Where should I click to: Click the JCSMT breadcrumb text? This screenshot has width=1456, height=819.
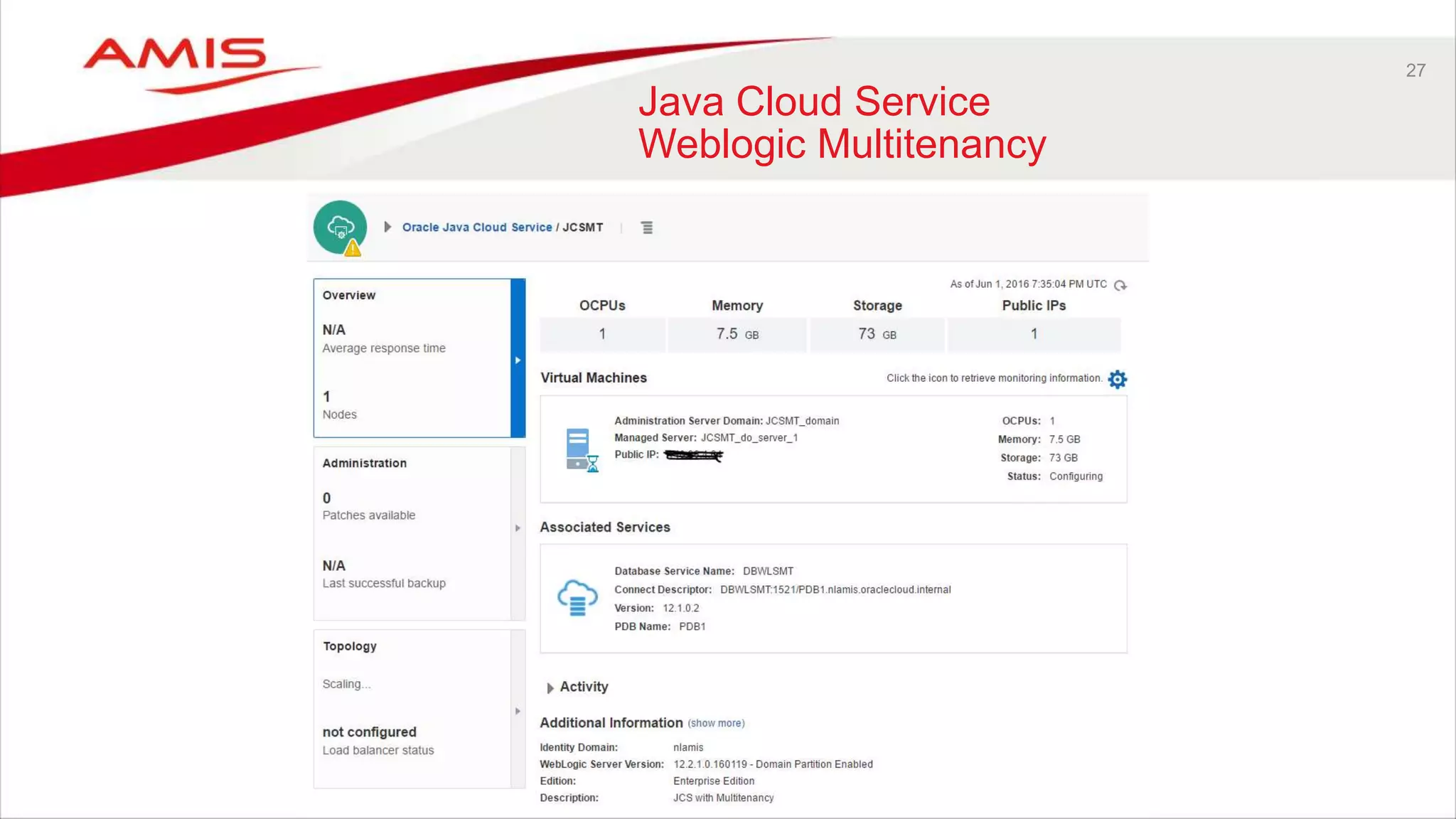[583, 227]
